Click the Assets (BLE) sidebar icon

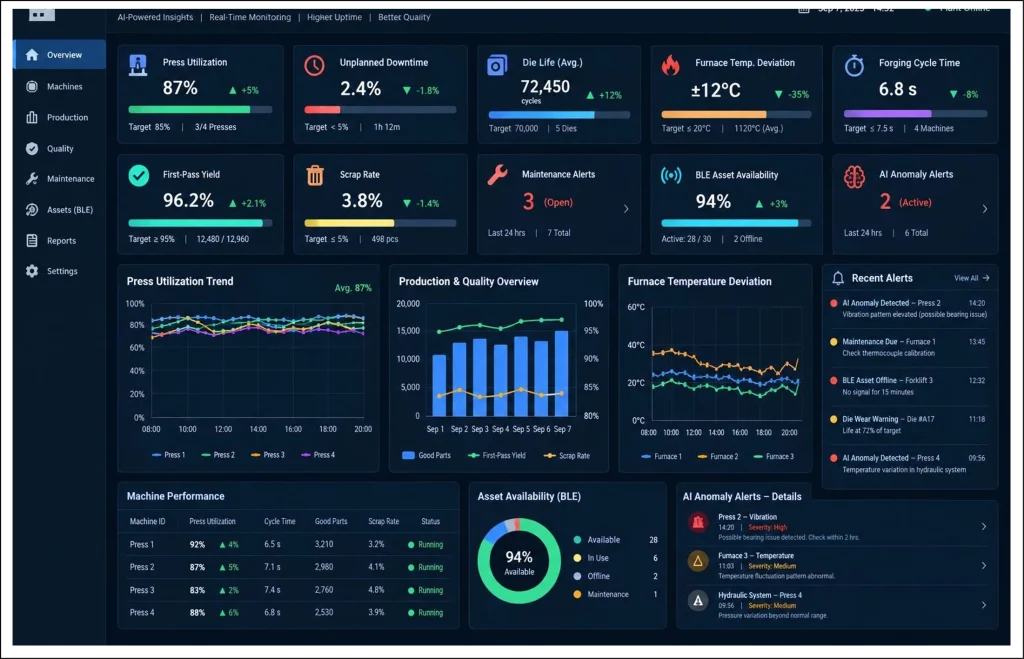pyautogui.click(x=32, y=210)
